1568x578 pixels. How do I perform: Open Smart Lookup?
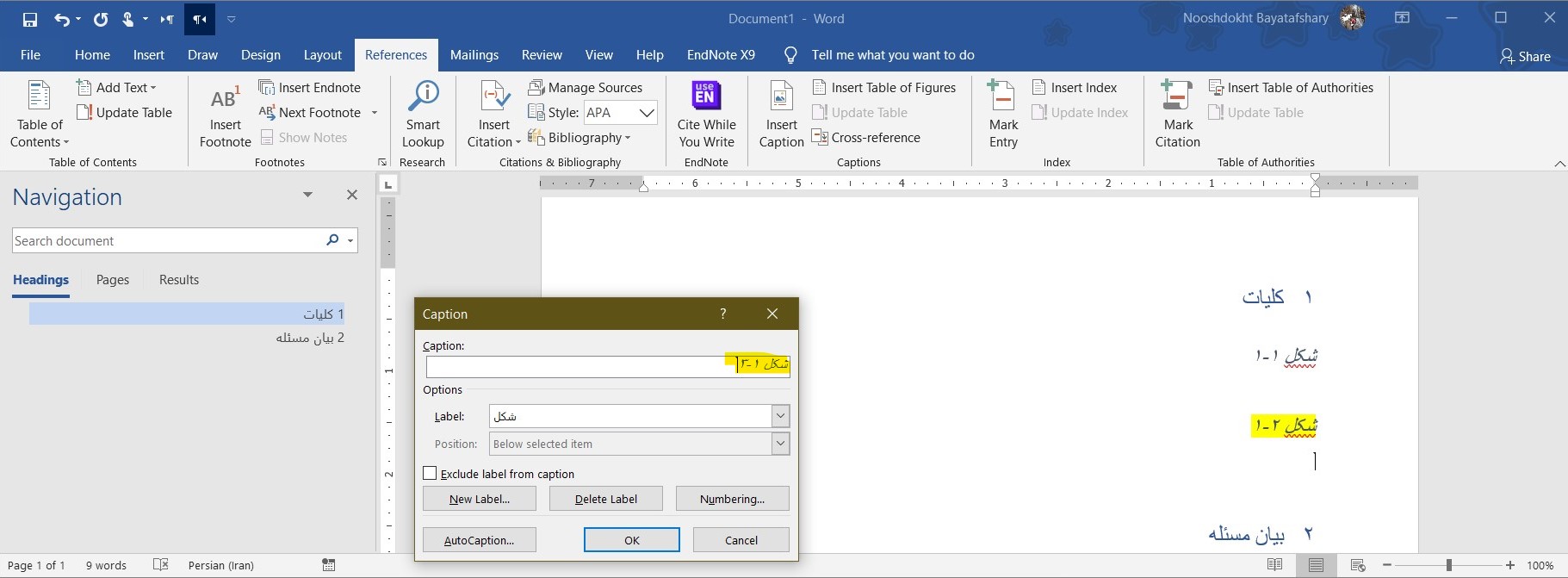click(x=423, y=115)
